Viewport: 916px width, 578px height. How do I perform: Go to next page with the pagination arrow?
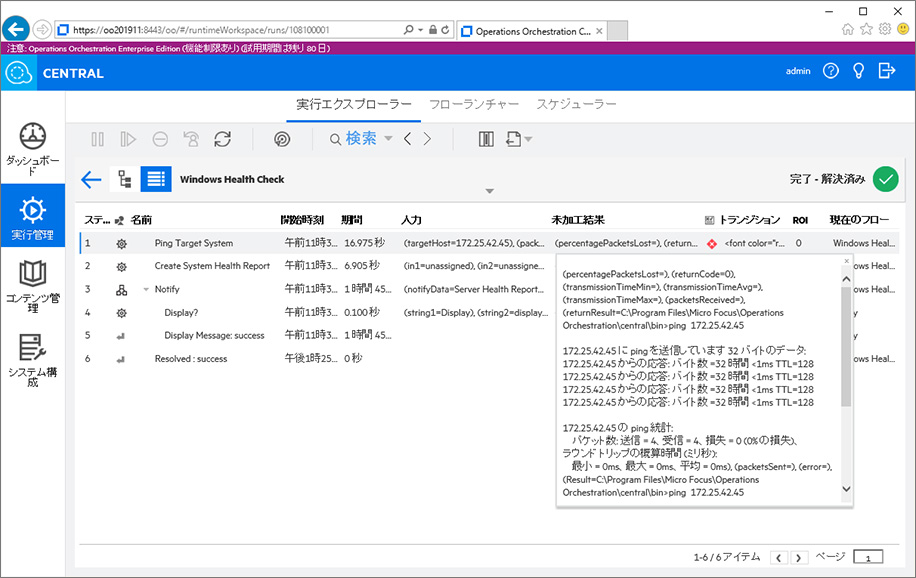[x=798, y=557]
